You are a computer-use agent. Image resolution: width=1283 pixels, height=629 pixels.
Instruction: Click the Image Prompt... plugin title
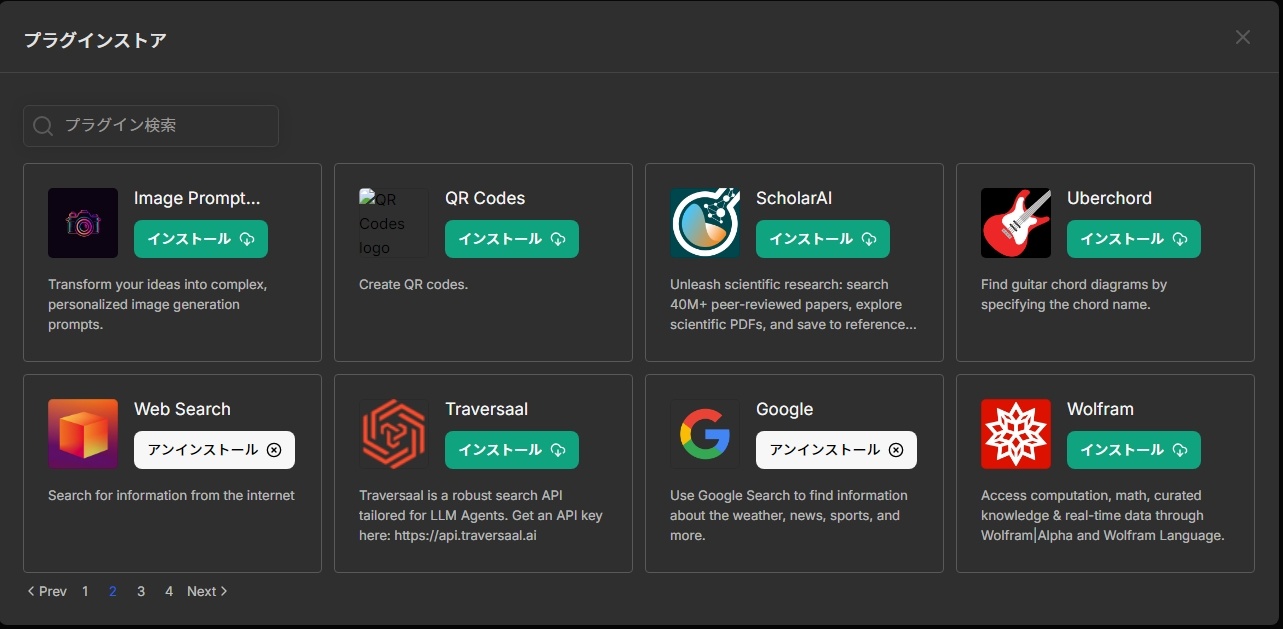click(197, 198)
